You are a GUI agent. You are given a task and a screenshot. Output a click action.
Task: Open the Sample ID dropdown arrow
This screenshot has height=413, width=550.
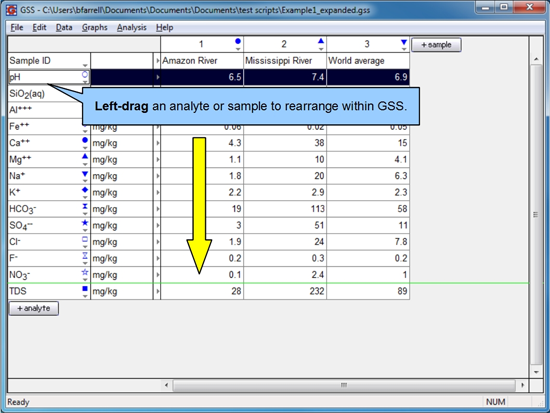[x=85, y=65]
